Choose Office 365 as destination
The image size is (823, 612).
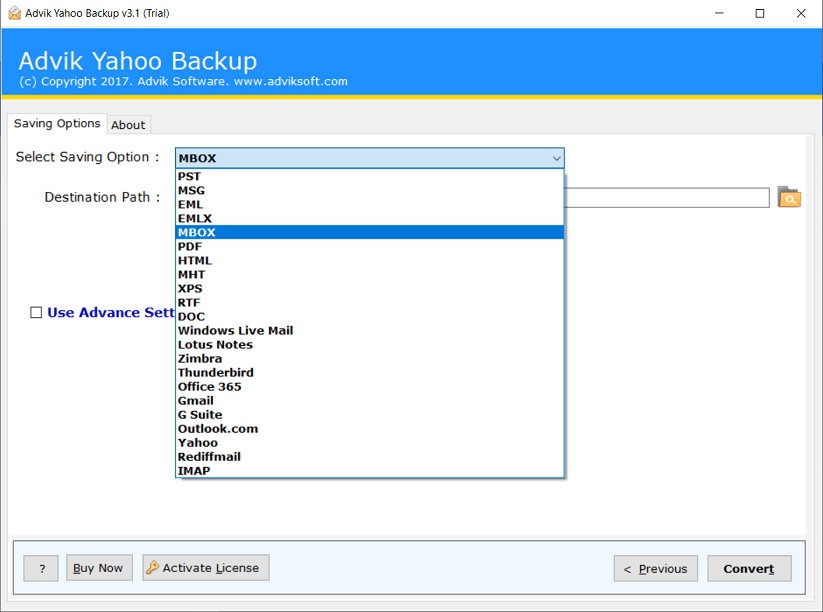[370, 387]
